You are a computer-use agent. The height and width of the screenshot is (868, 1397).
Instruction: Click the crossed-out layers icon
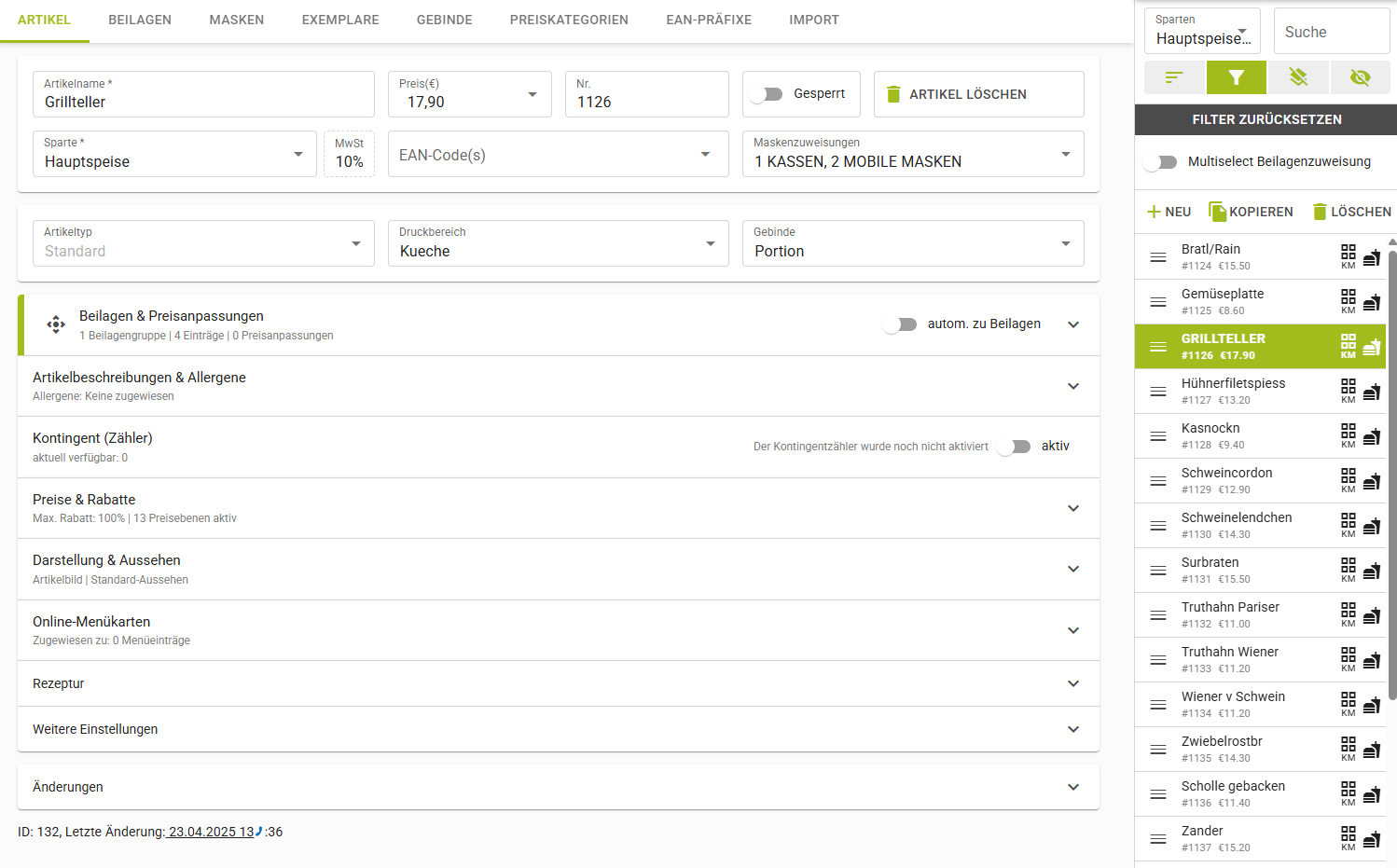pos(1298,77)
